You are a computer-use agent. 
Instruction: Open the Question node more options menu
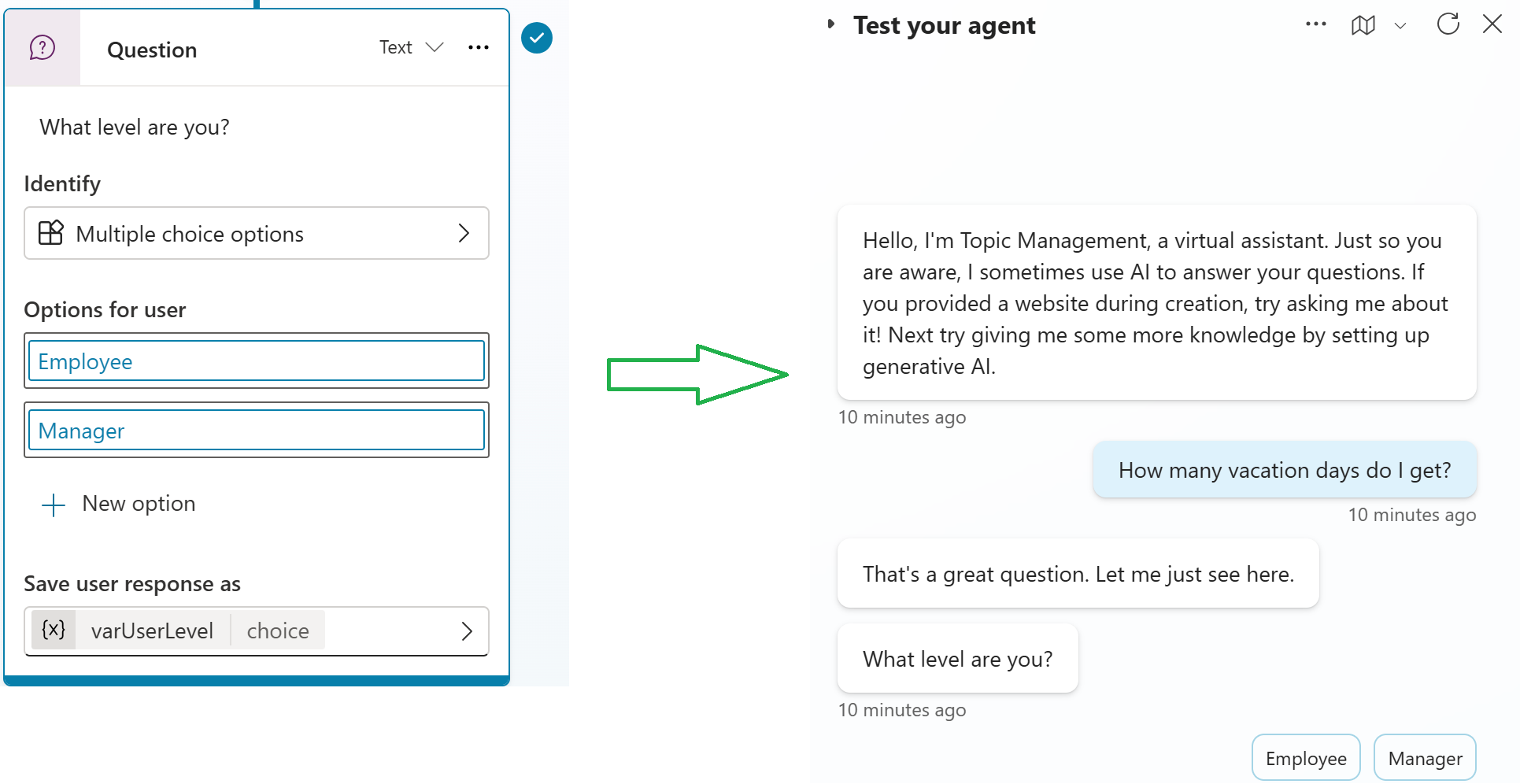478,48
